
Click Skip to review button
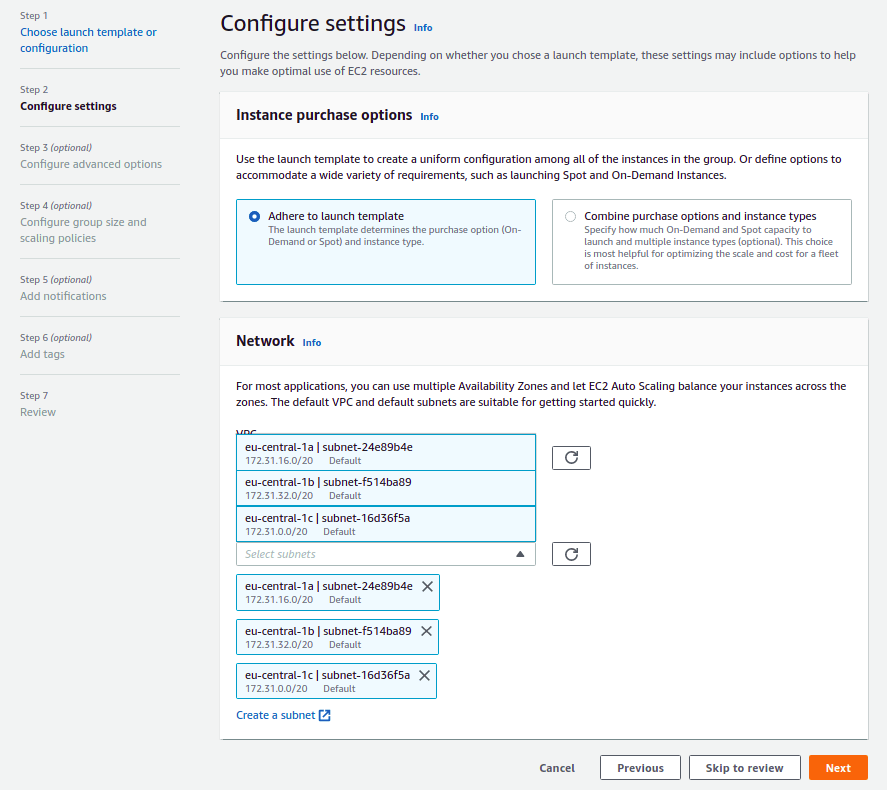point(744,768)
